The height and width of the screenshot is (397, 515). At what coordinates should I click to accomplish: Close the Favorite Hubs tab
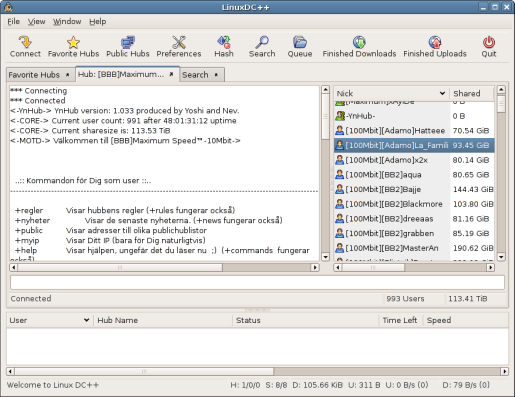[x=67, y=75]
